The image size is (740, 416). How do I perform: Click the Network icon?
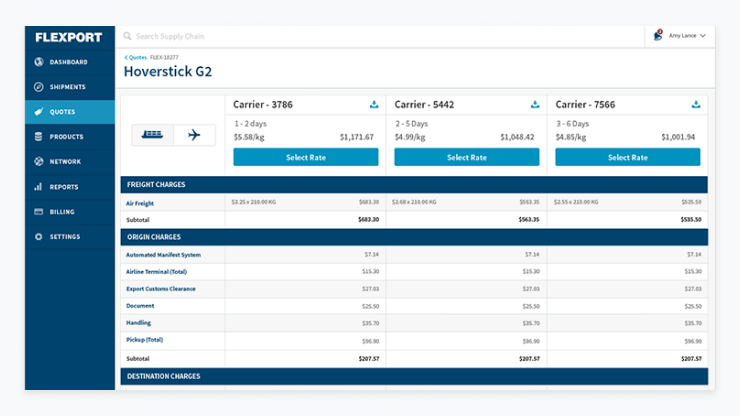(39, 161)
